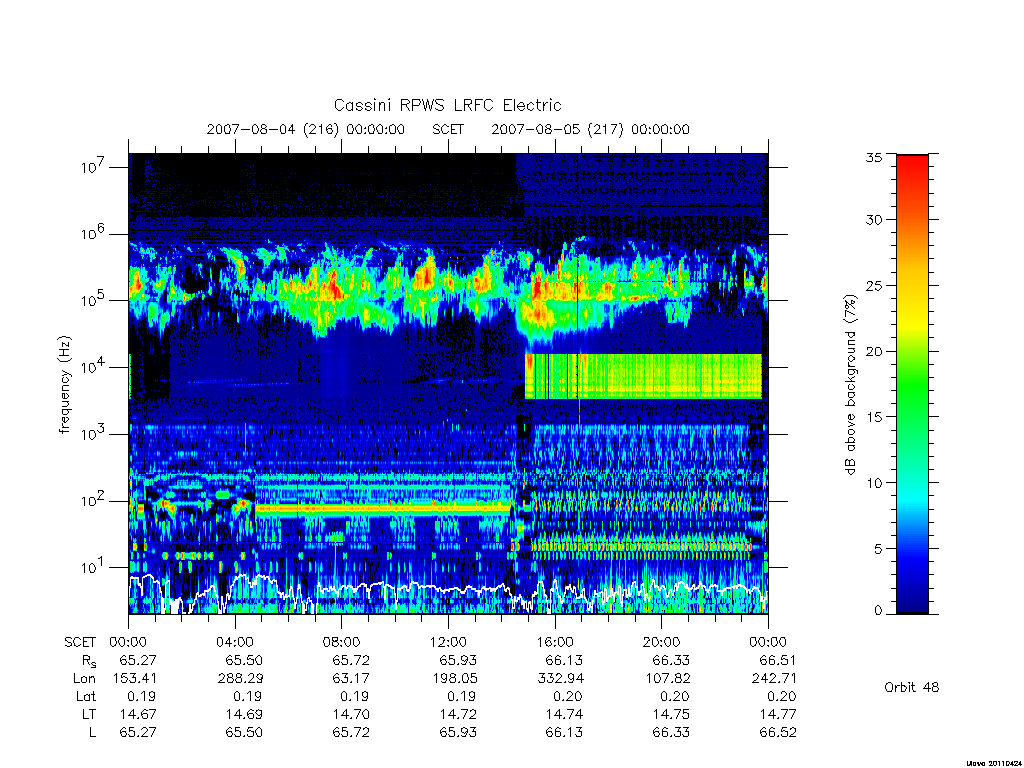Select the L value 66.52
The image size is (1024, 768).
[x=778, y=732]
